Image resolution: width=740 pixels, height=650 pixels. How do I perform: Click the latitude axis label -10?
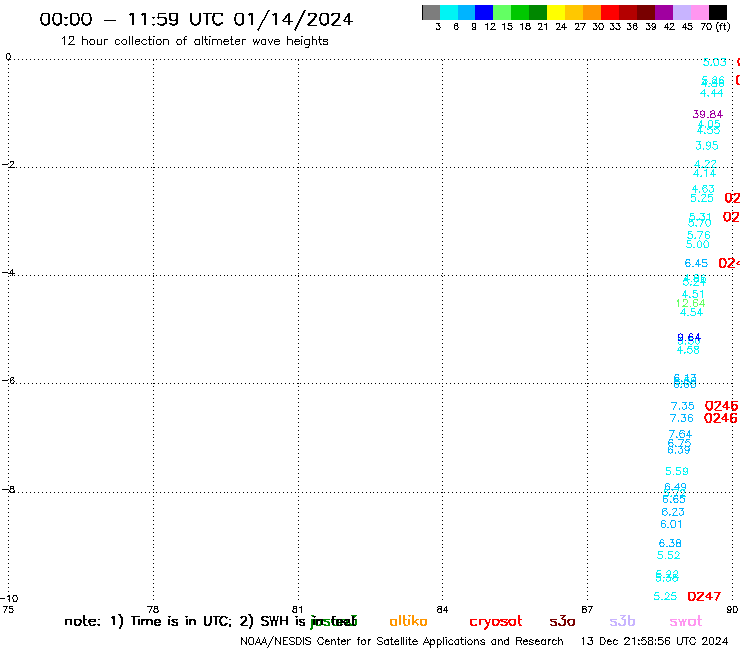[x=9, y=599]
